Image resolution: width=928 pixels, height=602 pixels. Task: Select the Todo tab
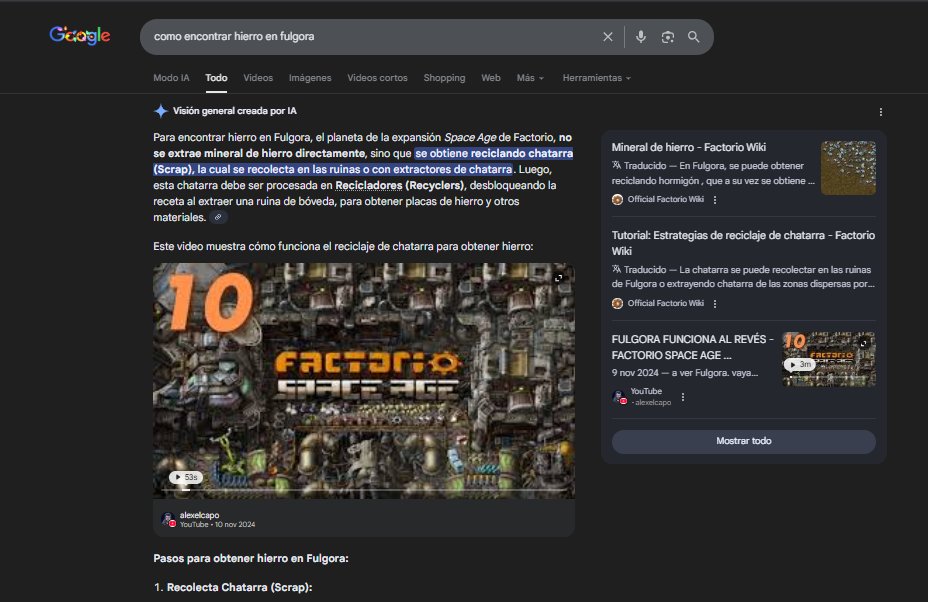tap(216, 78)
